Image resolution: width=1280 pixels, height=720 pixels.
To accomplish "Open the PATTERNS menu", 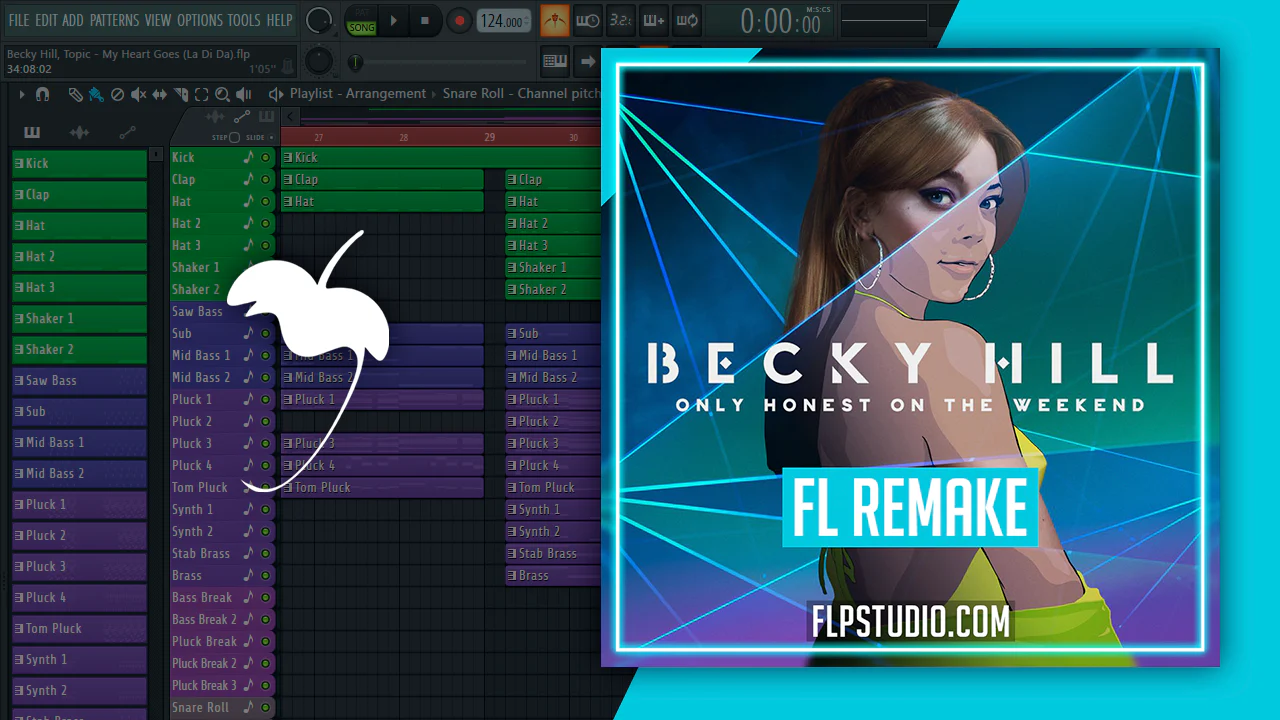I will point(114,20).
